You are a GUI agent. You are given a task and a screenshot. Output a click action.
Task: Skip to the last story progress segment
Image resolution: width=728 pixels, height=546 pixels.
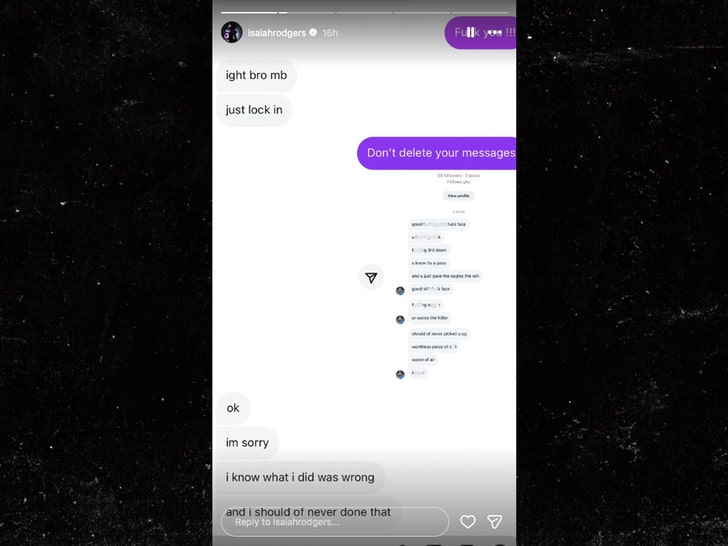point(480,13)
